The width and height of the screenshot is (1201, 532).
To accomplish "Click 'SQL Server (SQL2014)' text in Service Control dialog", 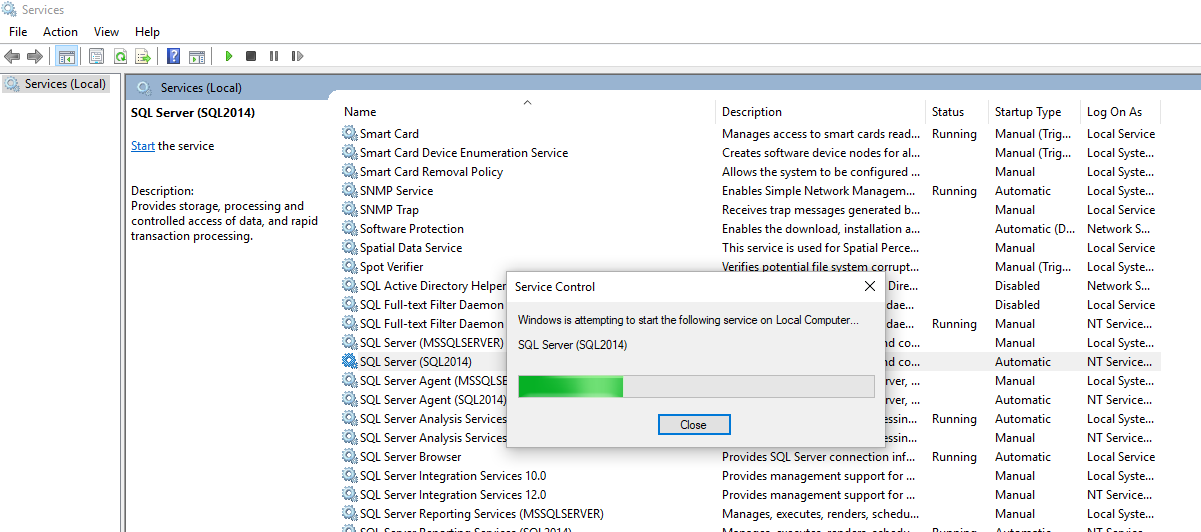I will click(573, 345).
